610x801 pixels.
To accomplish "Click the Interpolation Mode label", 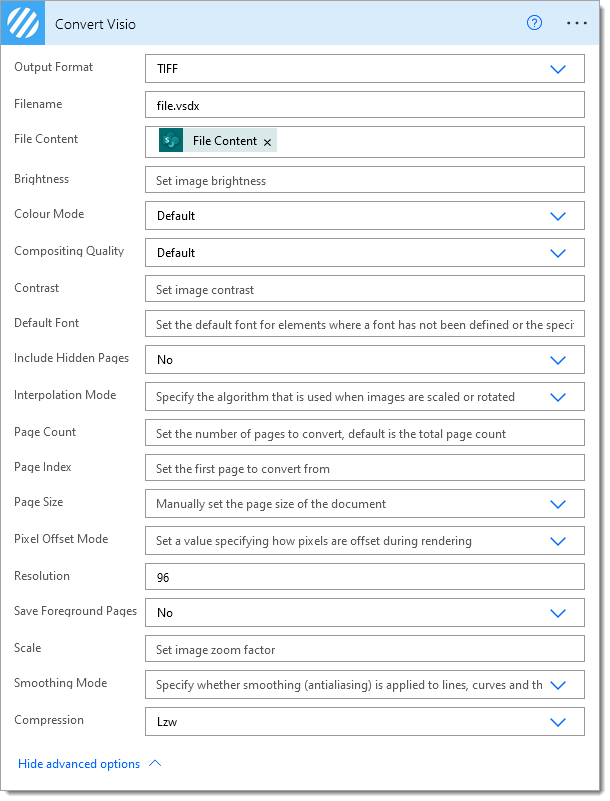I will point(65,395).
